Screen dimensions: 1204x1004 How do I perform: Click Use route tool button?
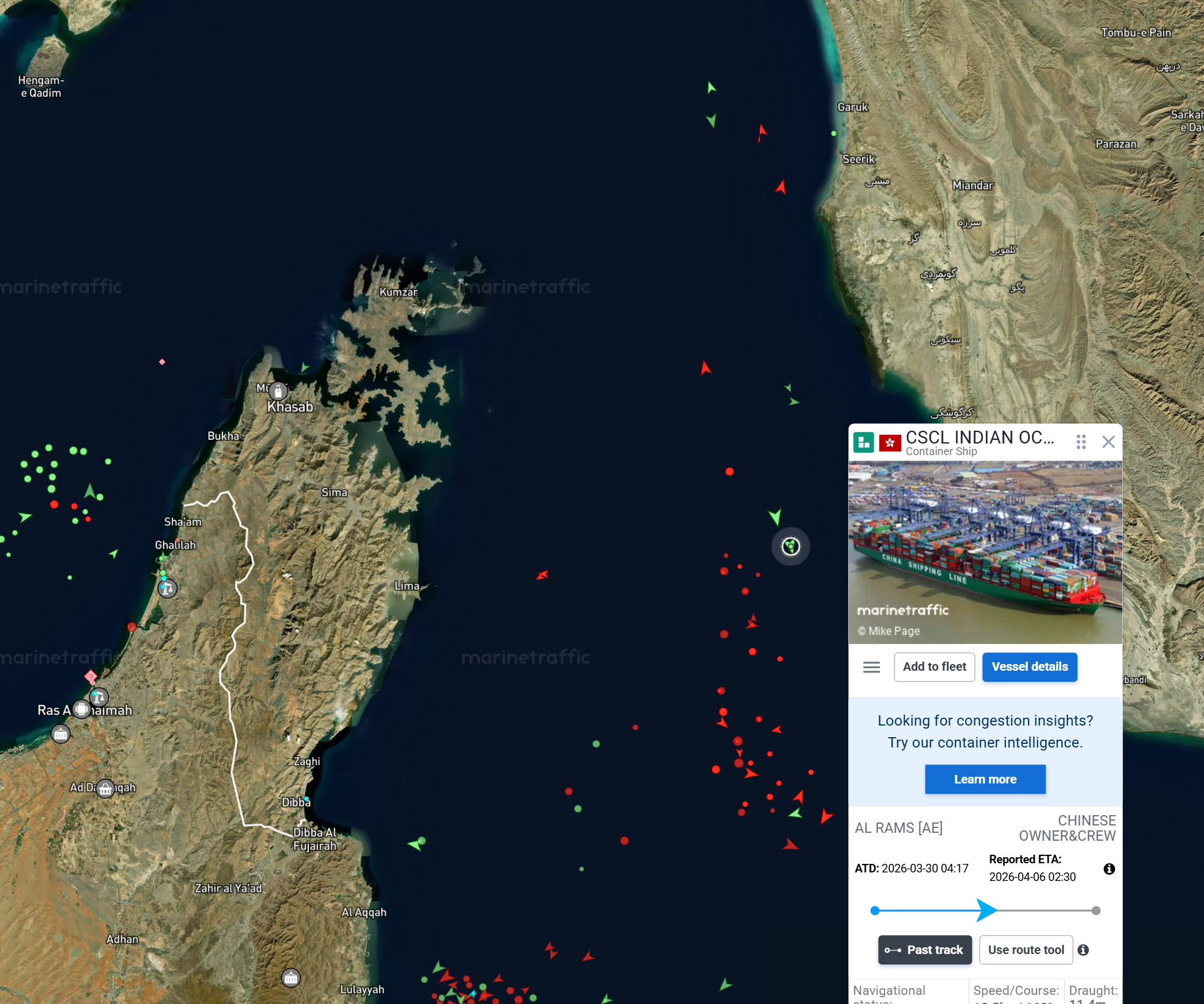tap(1025, 950)
